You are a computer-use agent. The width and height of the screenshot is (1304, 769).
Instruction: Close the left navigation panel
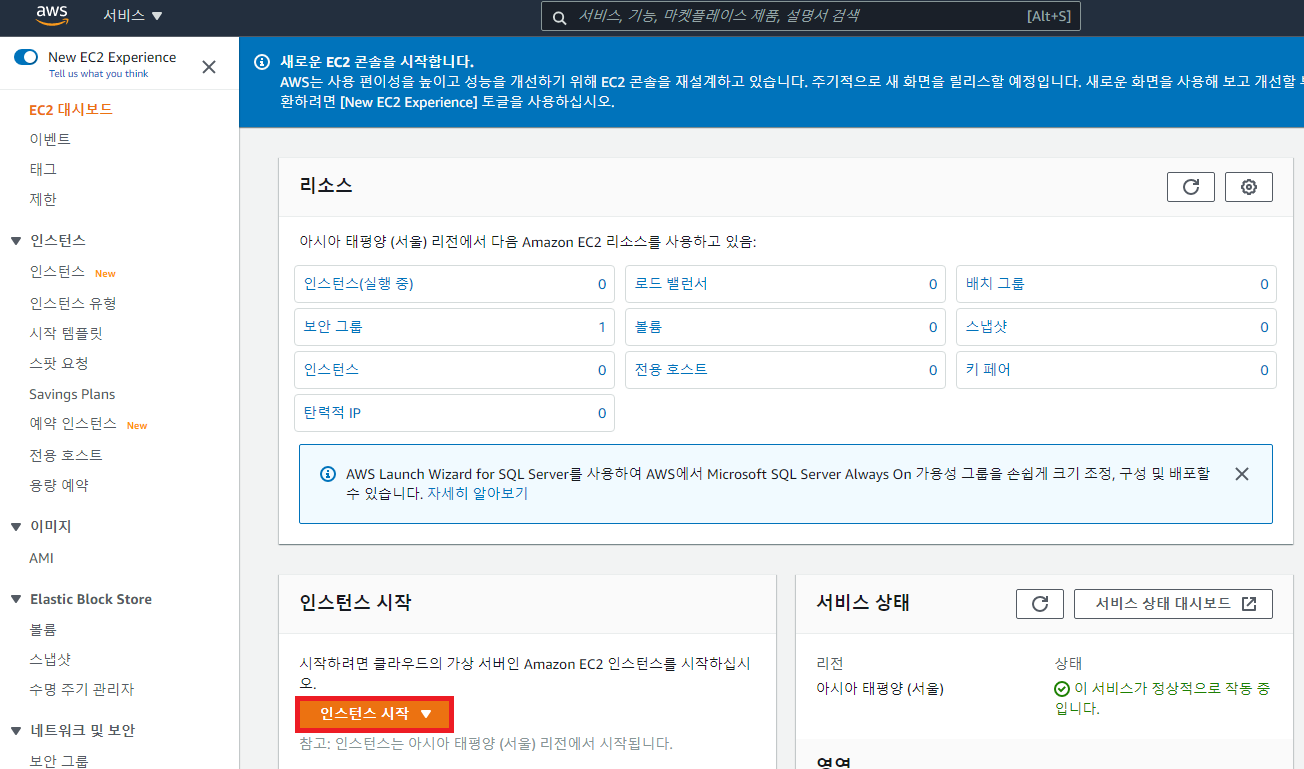pyautogui.click(x=209, y=67)
